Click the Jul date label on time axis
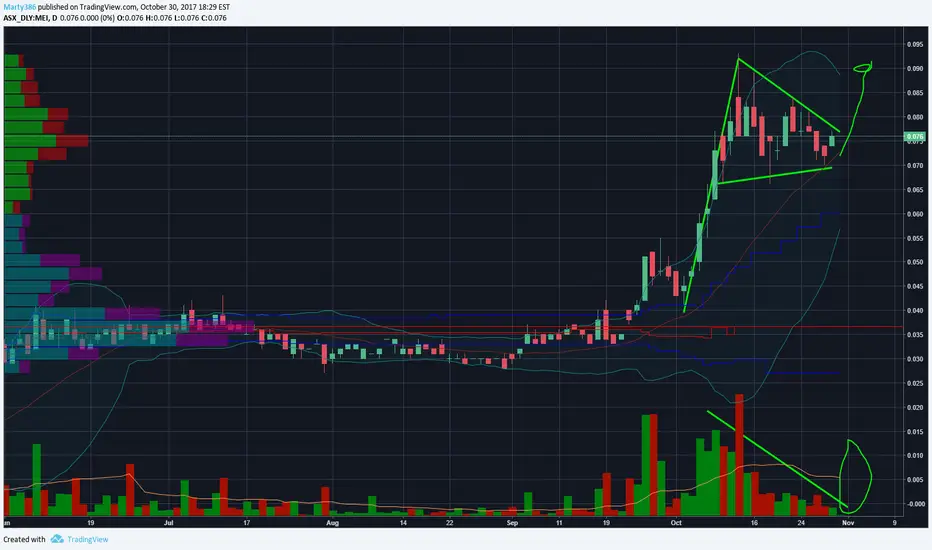This screenshot has width=932, height=550. click(x=169, y=523)
